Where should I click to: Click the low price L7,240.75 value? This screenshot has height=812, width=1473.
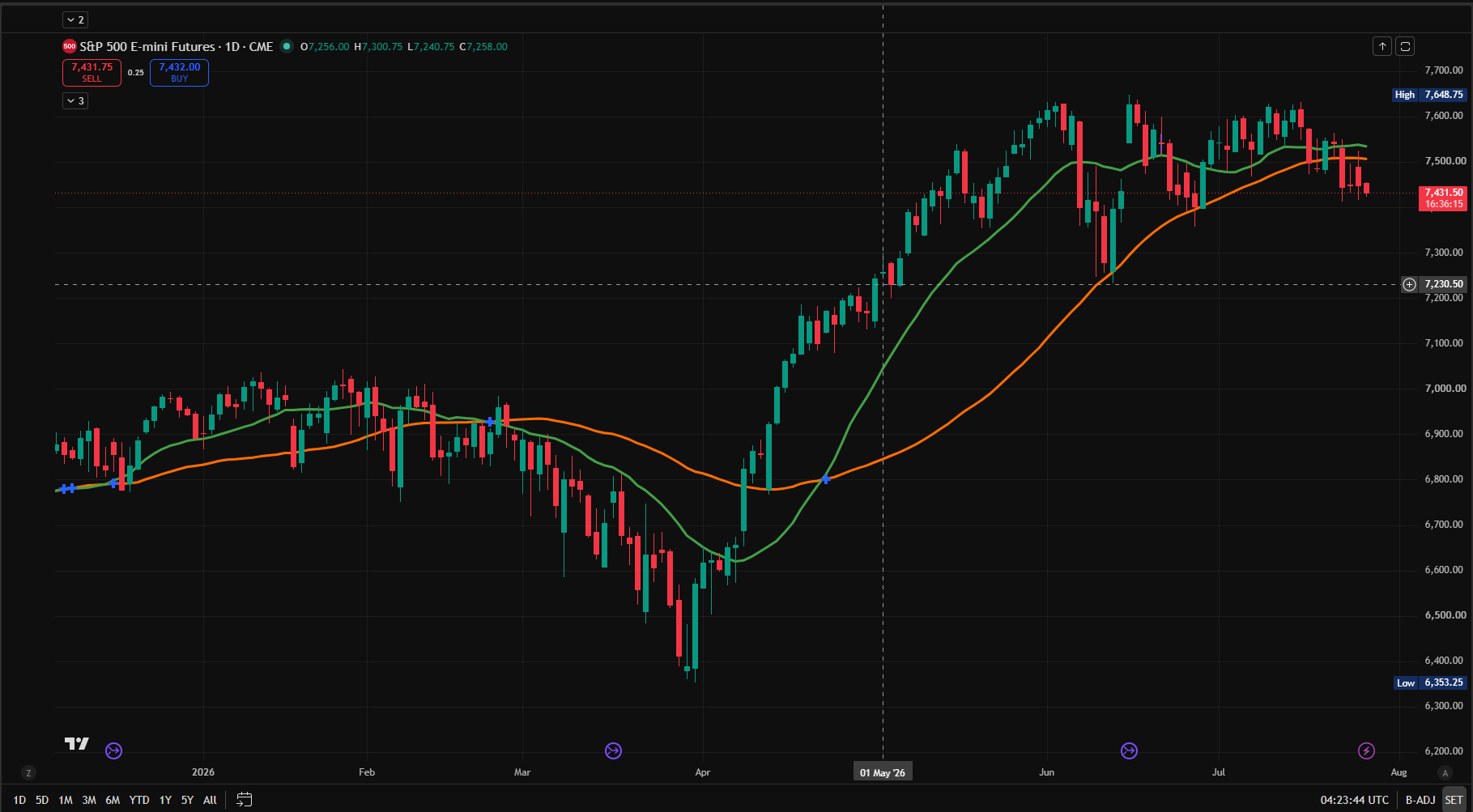[x=431, y=46]
